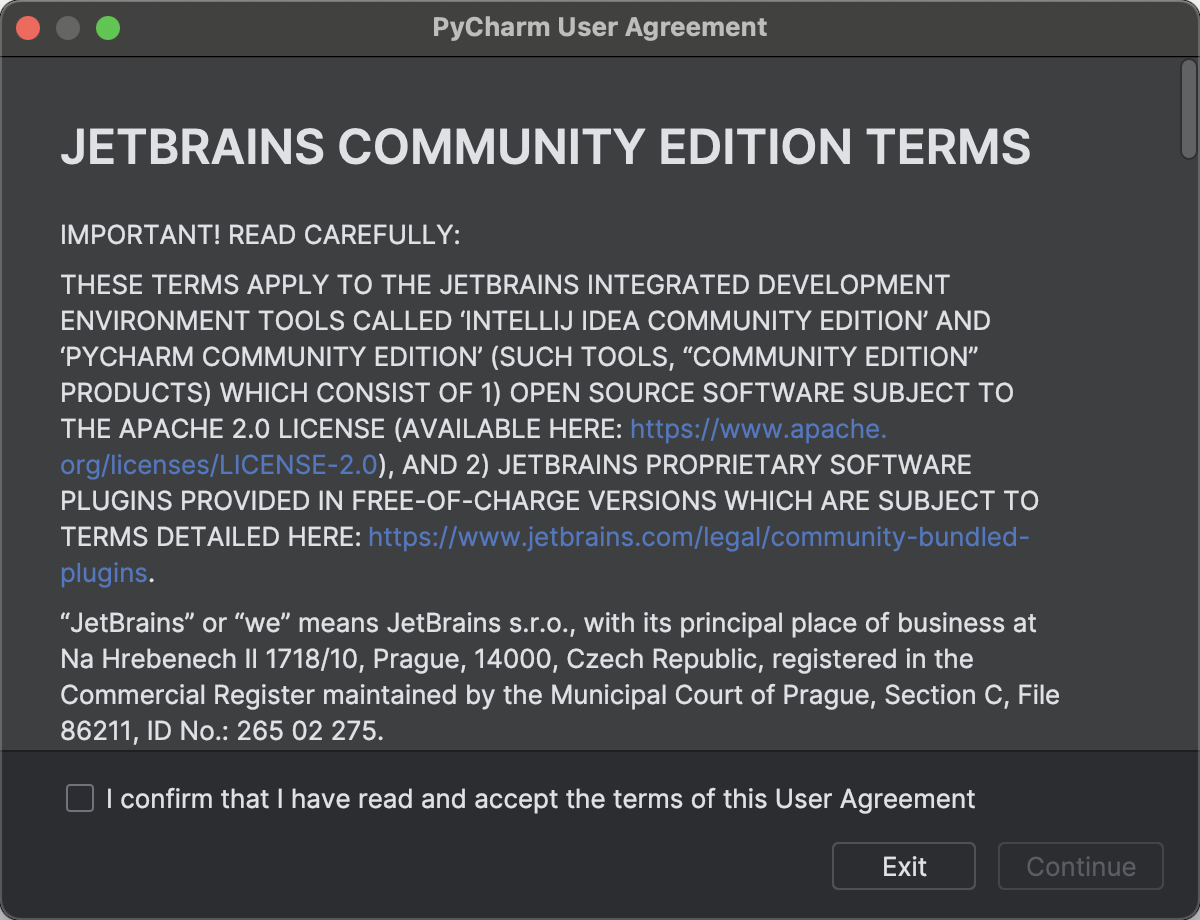The width and height of the screenshot is (1200, 920).
Task: Open the community-bundled-plugins terms link
Action: pos(699,537)
